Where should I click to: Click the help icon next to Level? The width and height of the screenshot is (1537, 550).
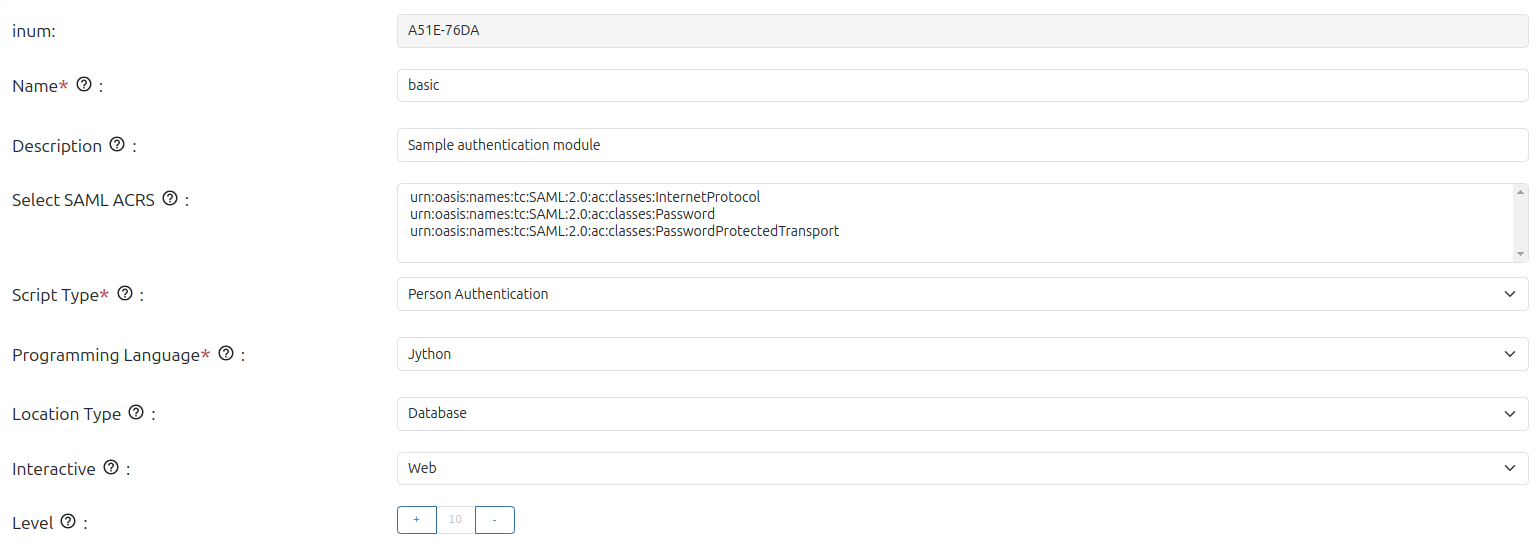(x=68, y=522)
